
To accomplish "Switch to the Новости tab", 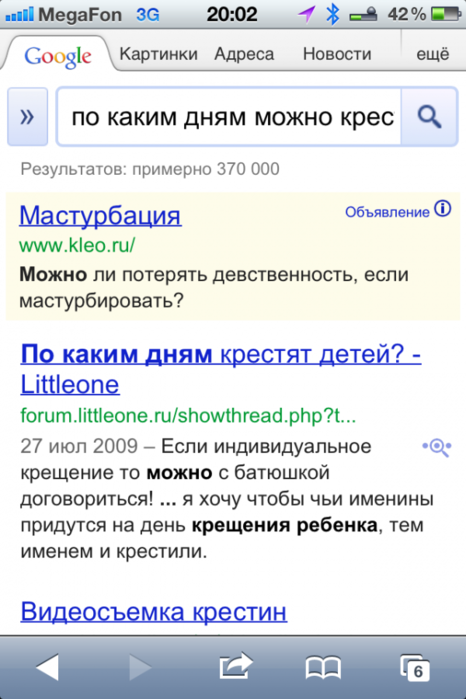I will tap(337, 54).
